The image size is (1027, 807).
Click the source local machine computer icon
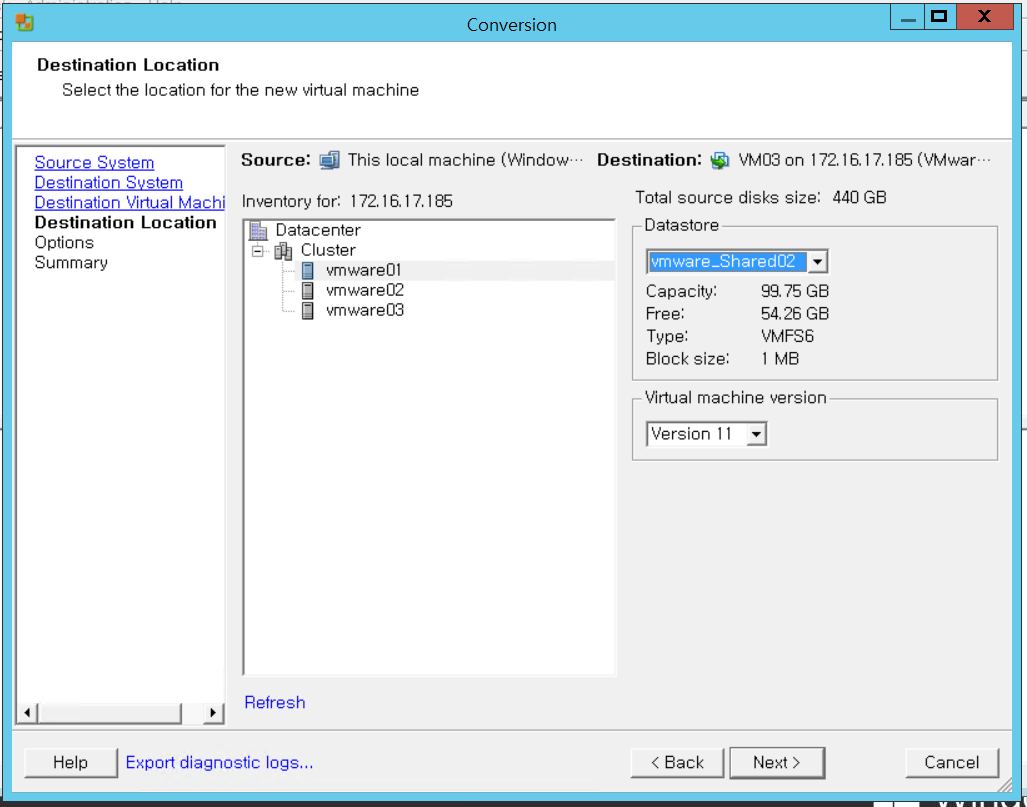[x=329, y=160]
